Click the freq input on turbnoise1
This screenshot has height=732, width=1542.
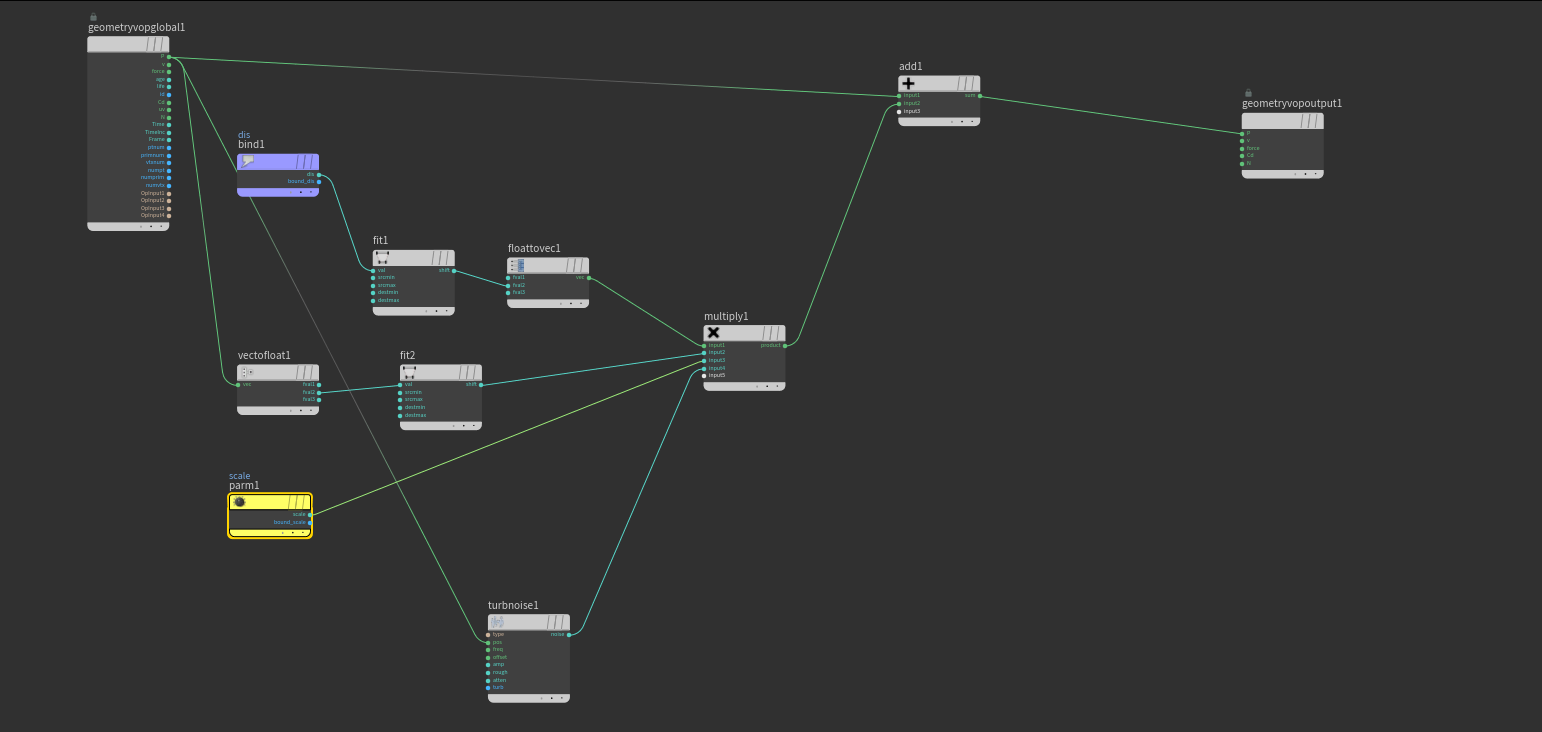[x=488, y=649]
